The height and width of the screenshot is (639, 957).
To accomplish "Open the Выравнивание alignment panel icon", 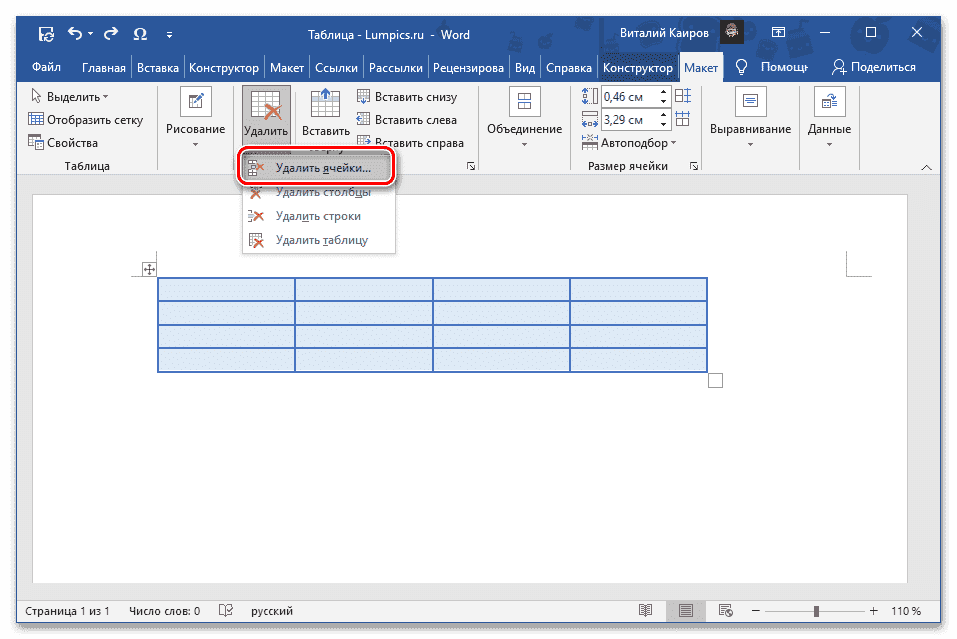I will pos(750,101).
